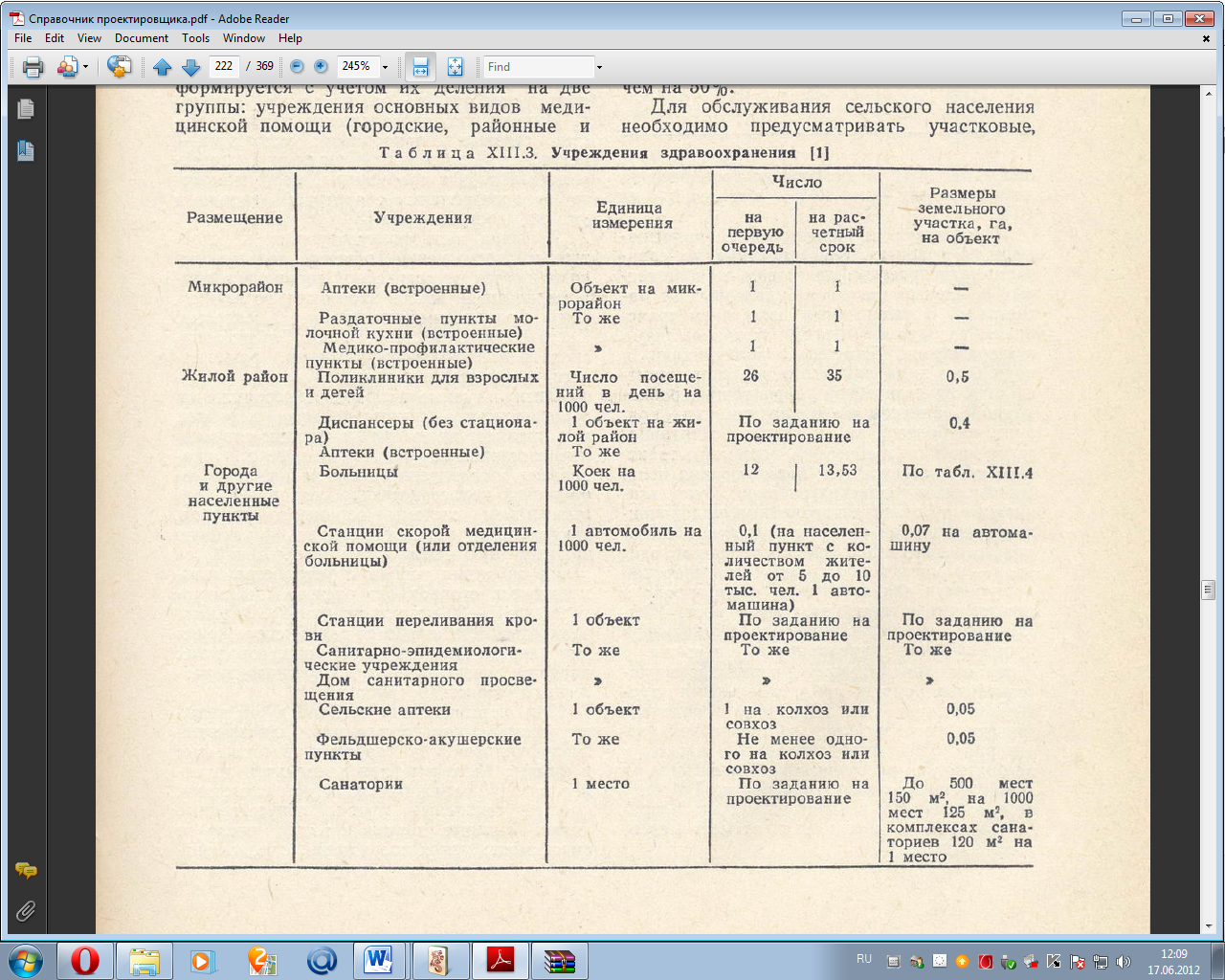Open Windows Explorer from the taskbar

coord(145,960)
